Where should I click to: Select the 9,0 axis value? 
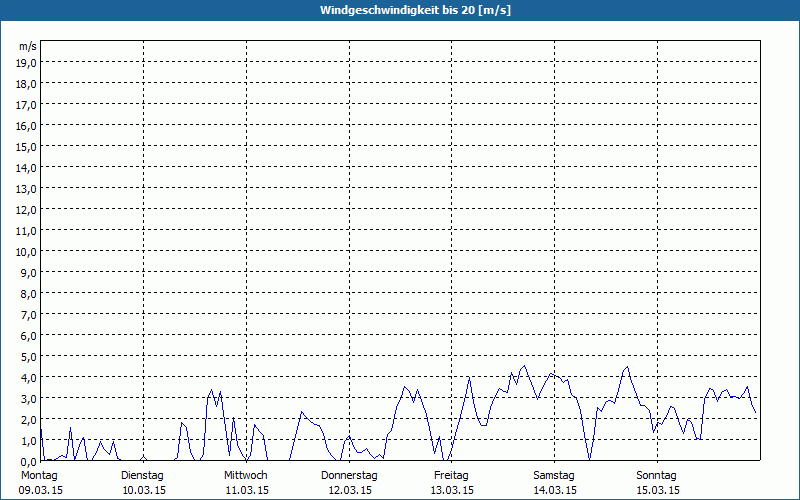click(x=28, y=273)
